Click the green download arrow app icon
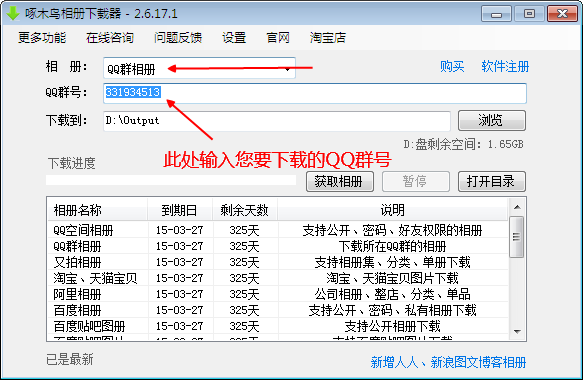The height and width of the screenshot is (380, 583). (x=13, y=13)
